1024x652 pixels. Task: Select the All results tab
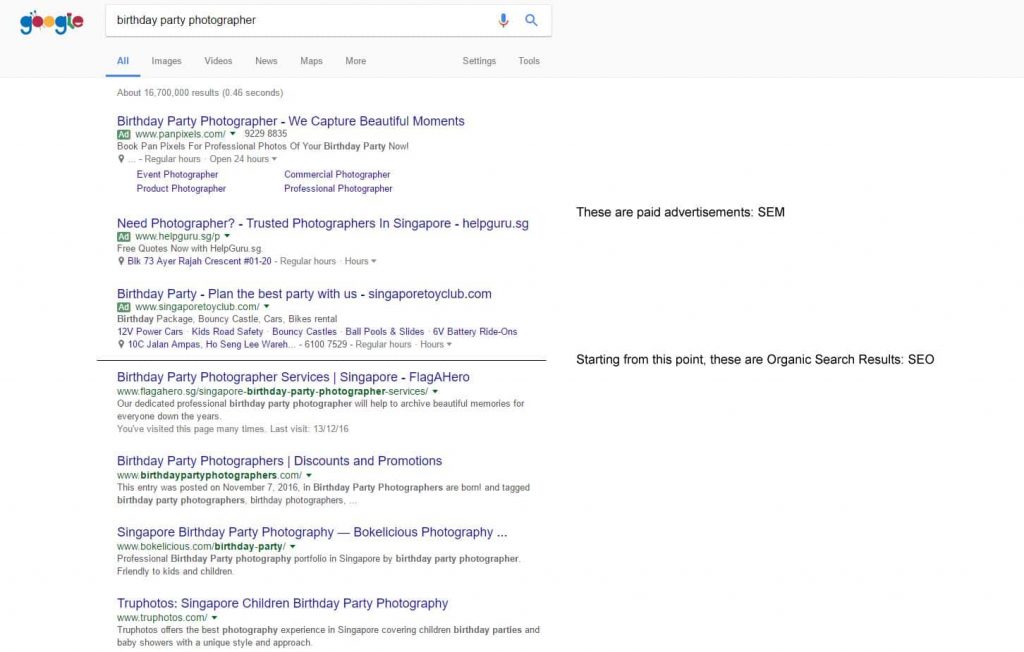point(123,61)
